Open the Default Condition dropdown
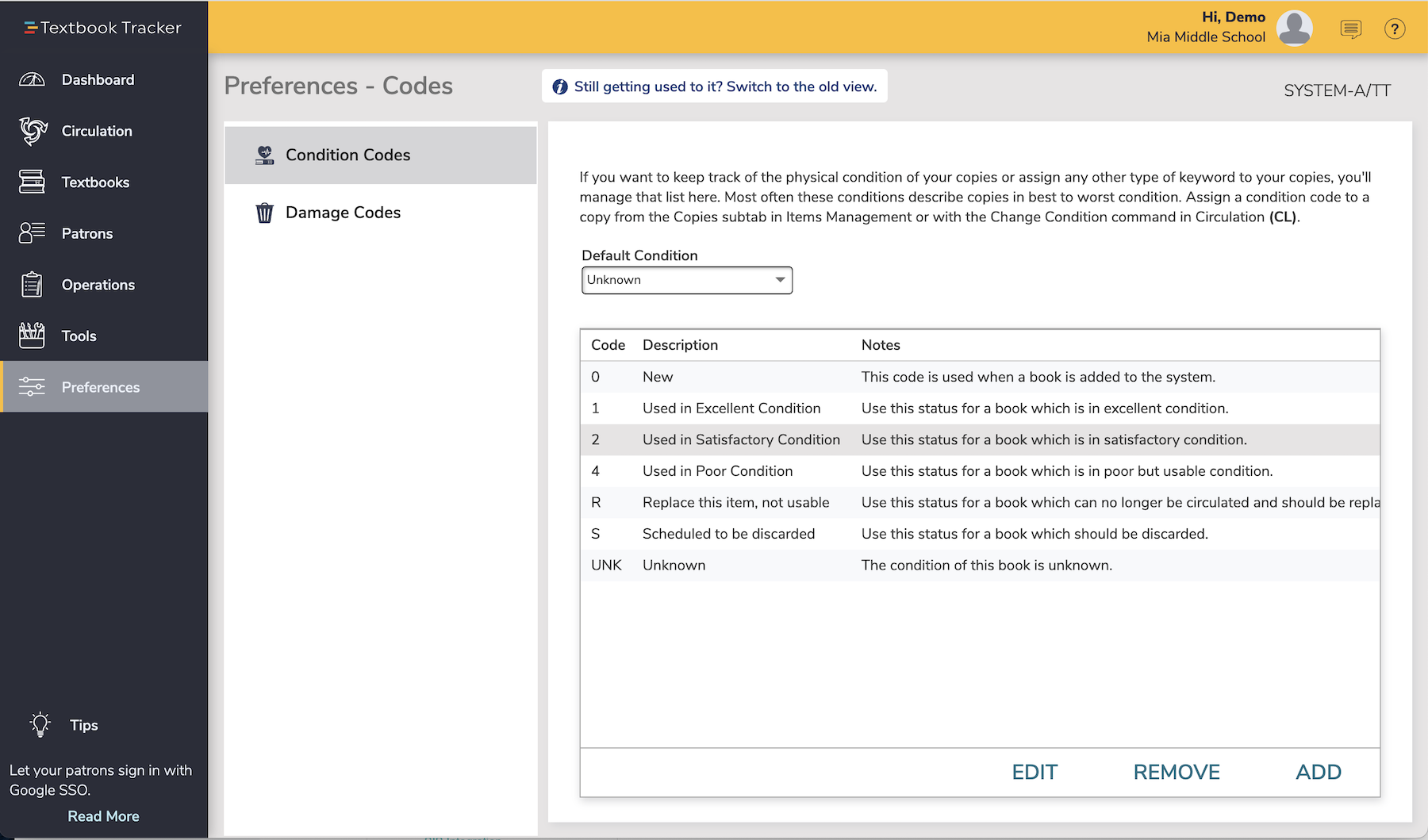This screenshot has height=840, width=1428. tap(687, 280)
